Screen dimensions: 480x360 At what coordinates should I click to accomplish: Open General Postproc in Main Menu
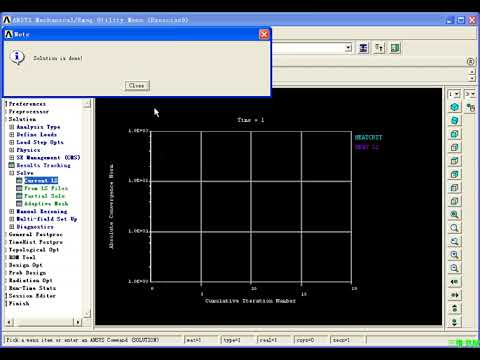(x=36, y=234)
